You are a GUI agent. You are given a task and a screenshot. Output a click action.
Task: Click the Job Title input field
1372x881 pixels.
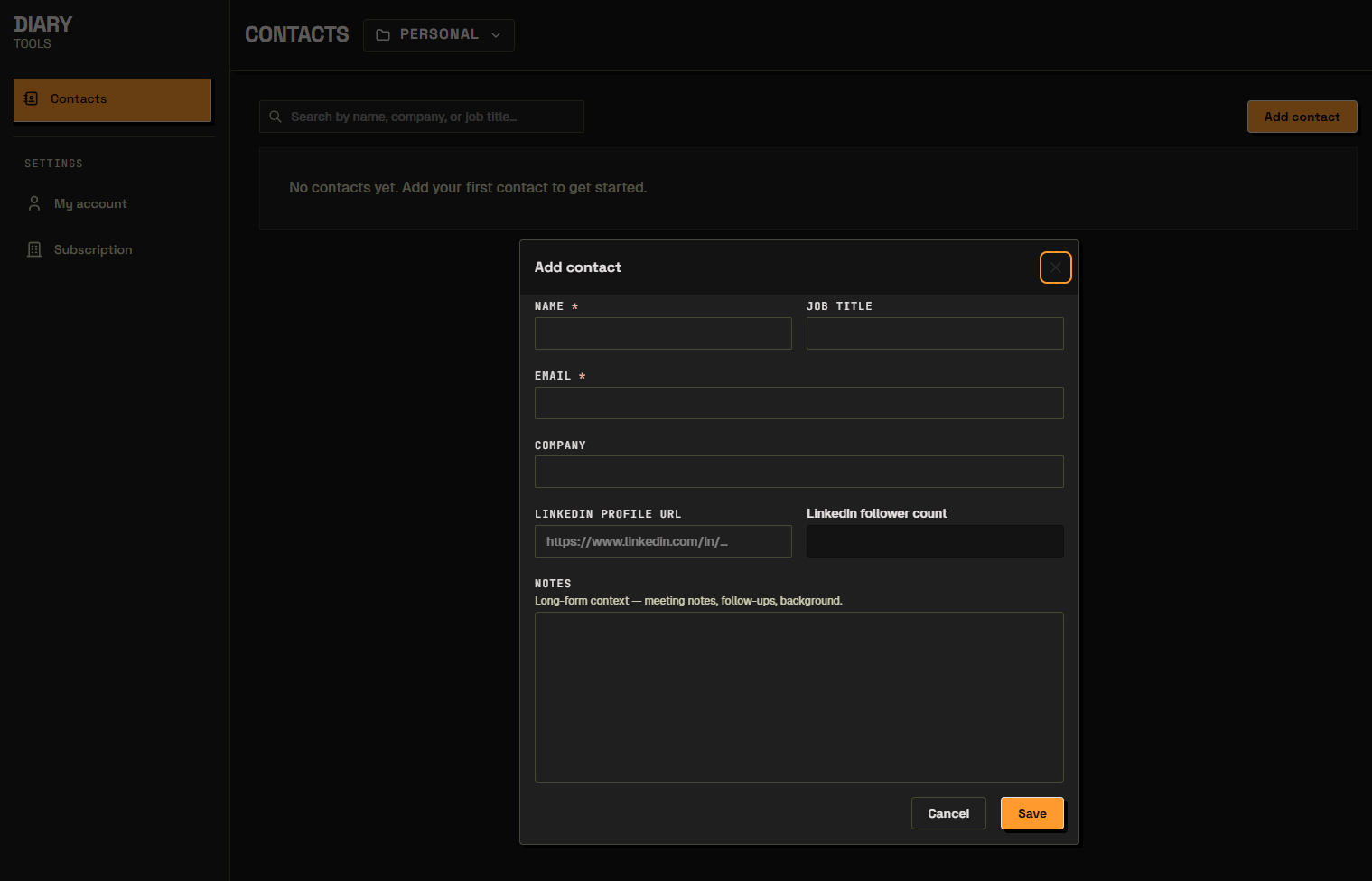point(935,333)
